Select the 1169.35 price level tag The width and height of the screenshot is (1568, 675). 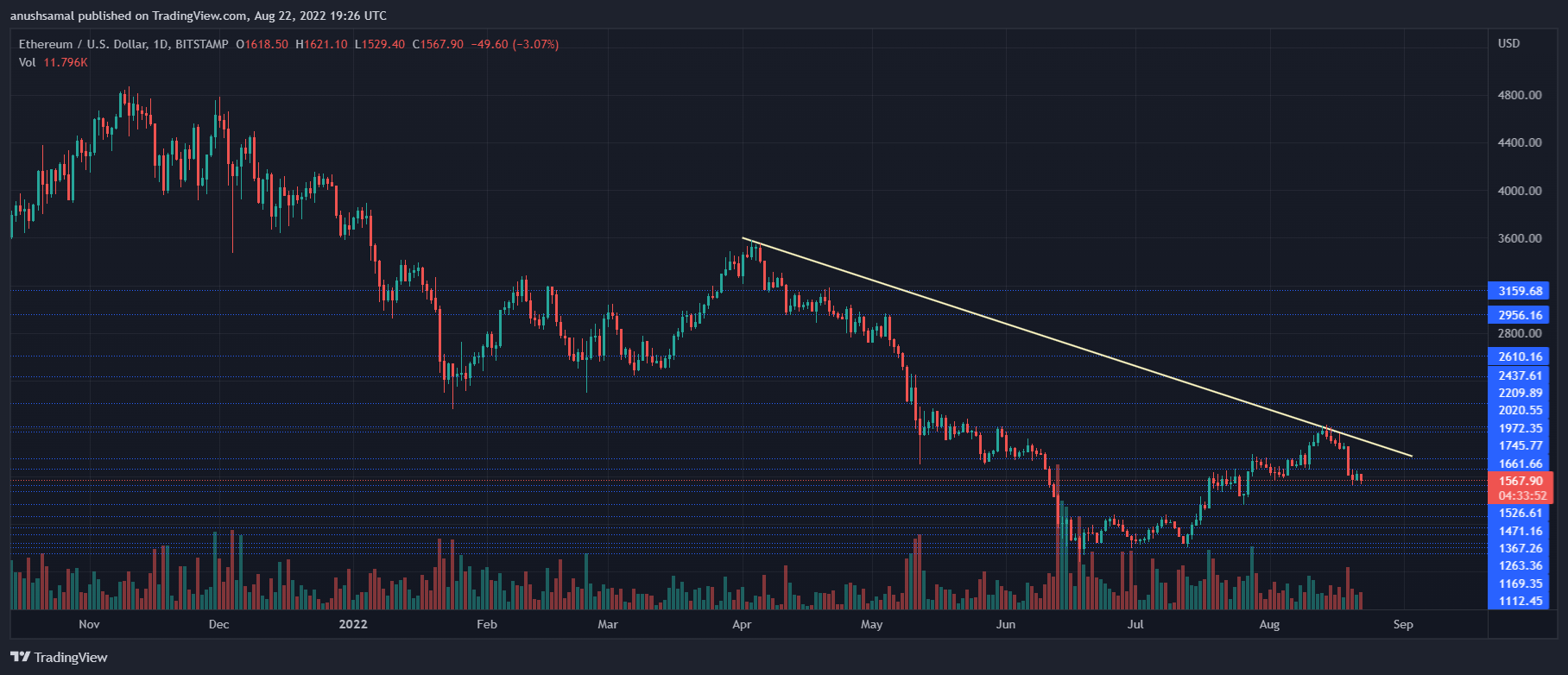click(x=1519, y=584)
